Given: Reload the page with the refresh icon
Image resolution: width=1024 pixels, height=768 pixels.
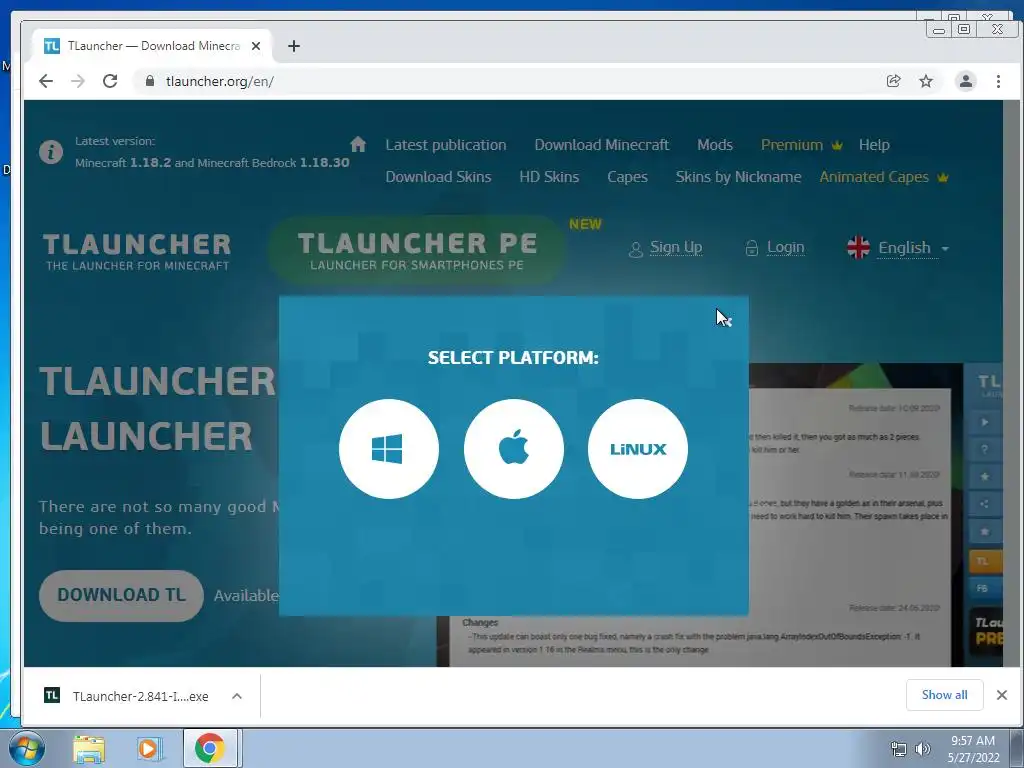Looking at the screenshot, I should (110, 81).
